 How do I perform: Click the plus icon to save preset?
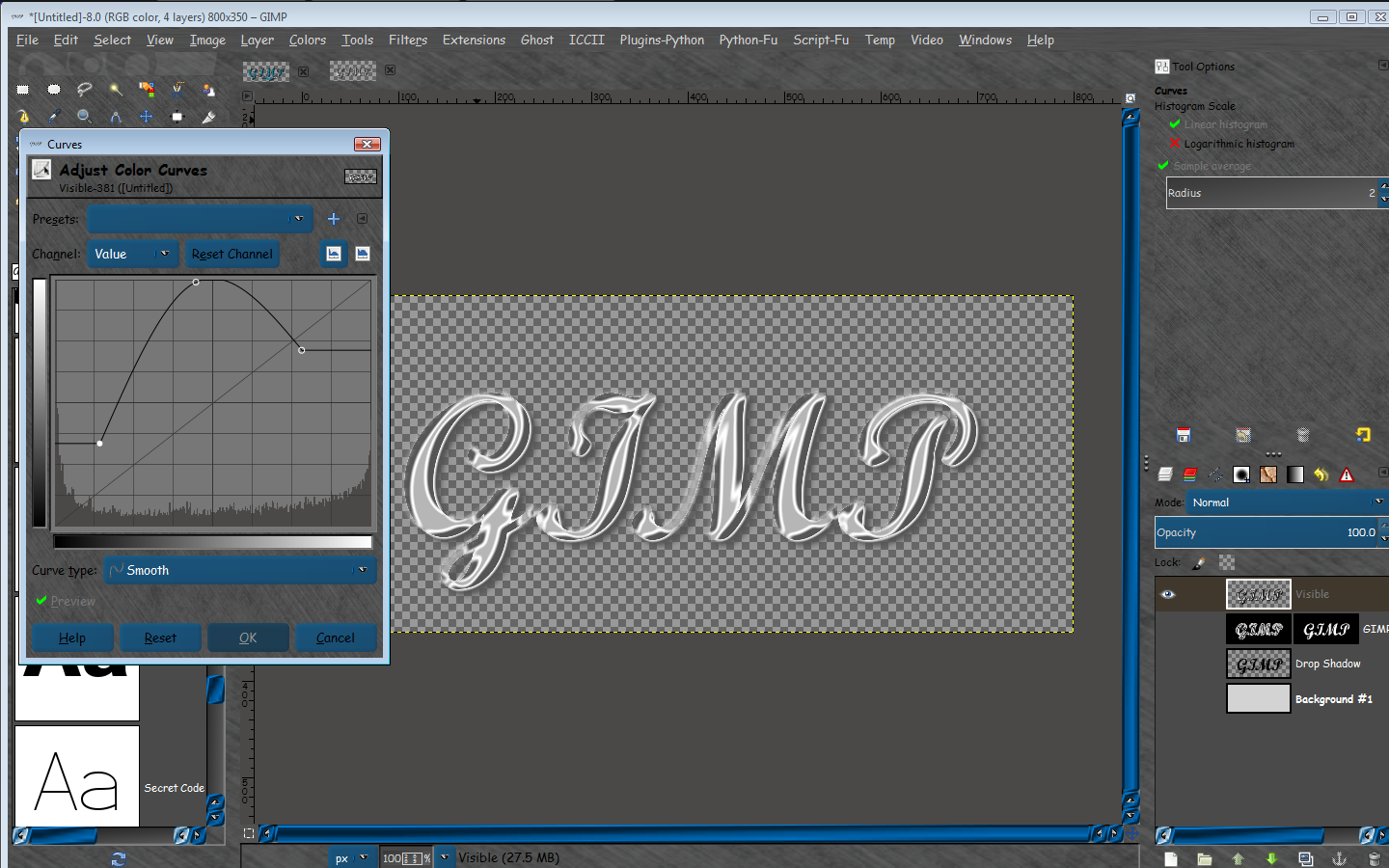coord(334,219)
